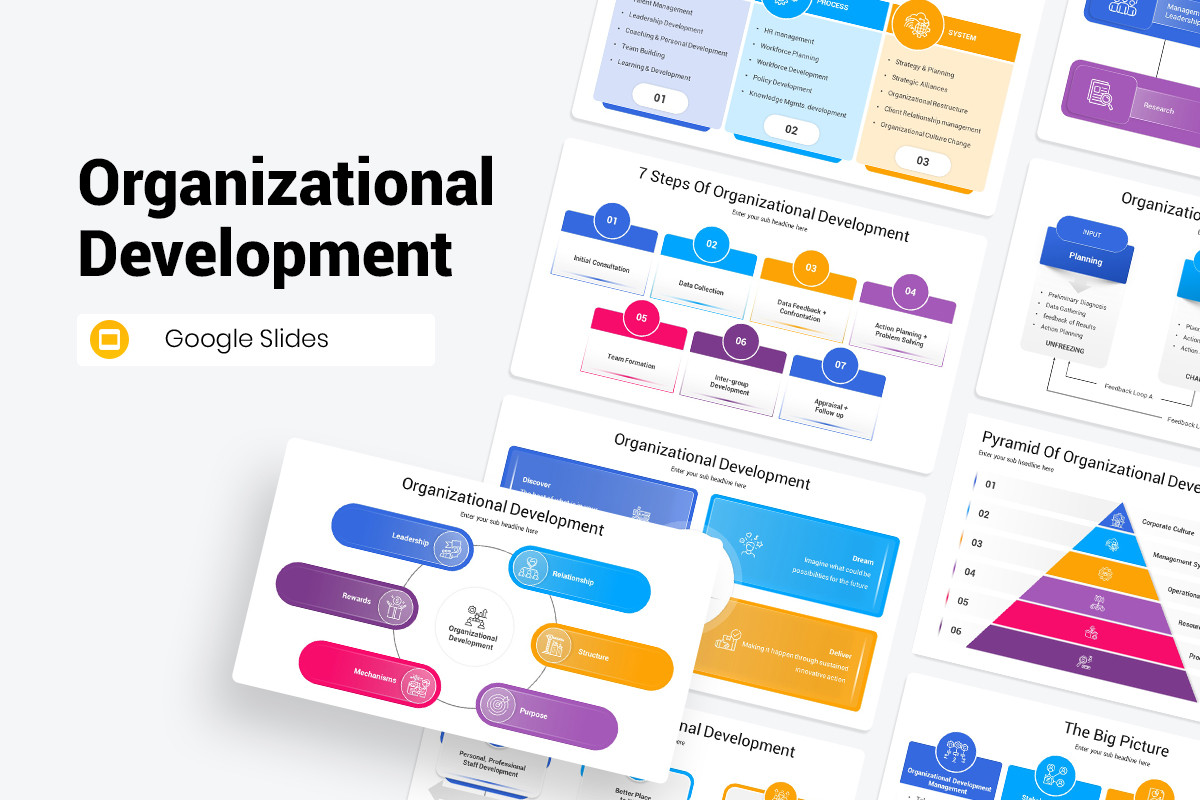Select the Structure building icon on the orange capsule
This screenshot has width=1200, height=800.
(x=554, y=644)
